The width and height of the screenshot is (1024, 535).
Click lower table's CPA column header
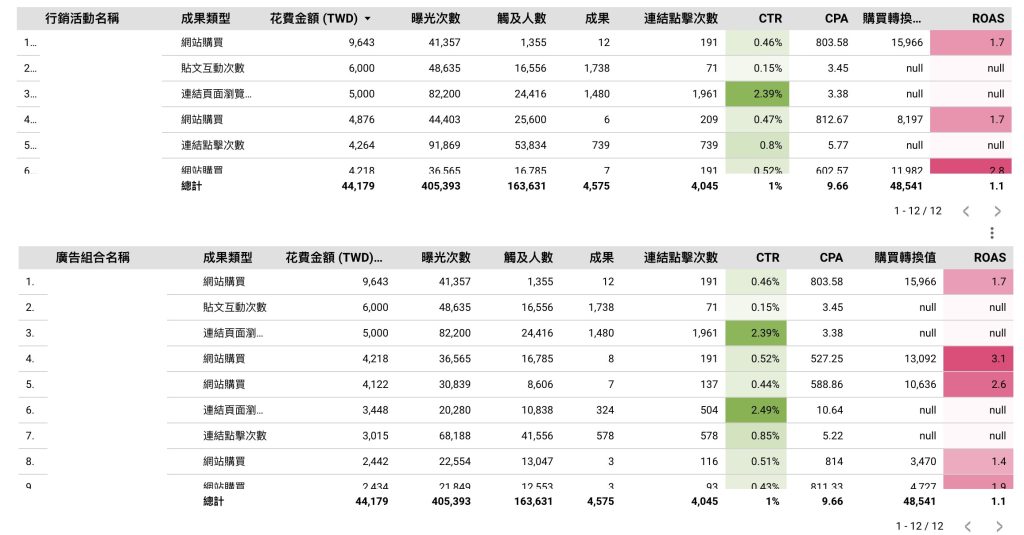click(831, 257)
